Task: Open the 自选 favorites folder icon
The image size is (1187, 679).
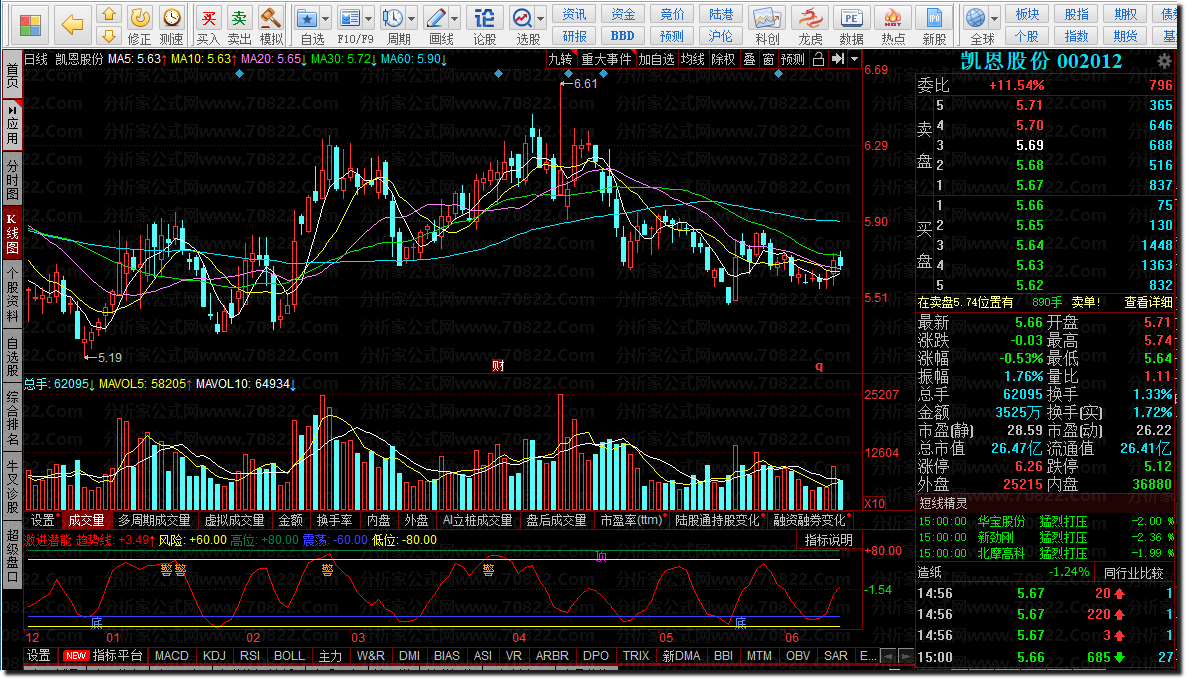Action: click(307, 17)
